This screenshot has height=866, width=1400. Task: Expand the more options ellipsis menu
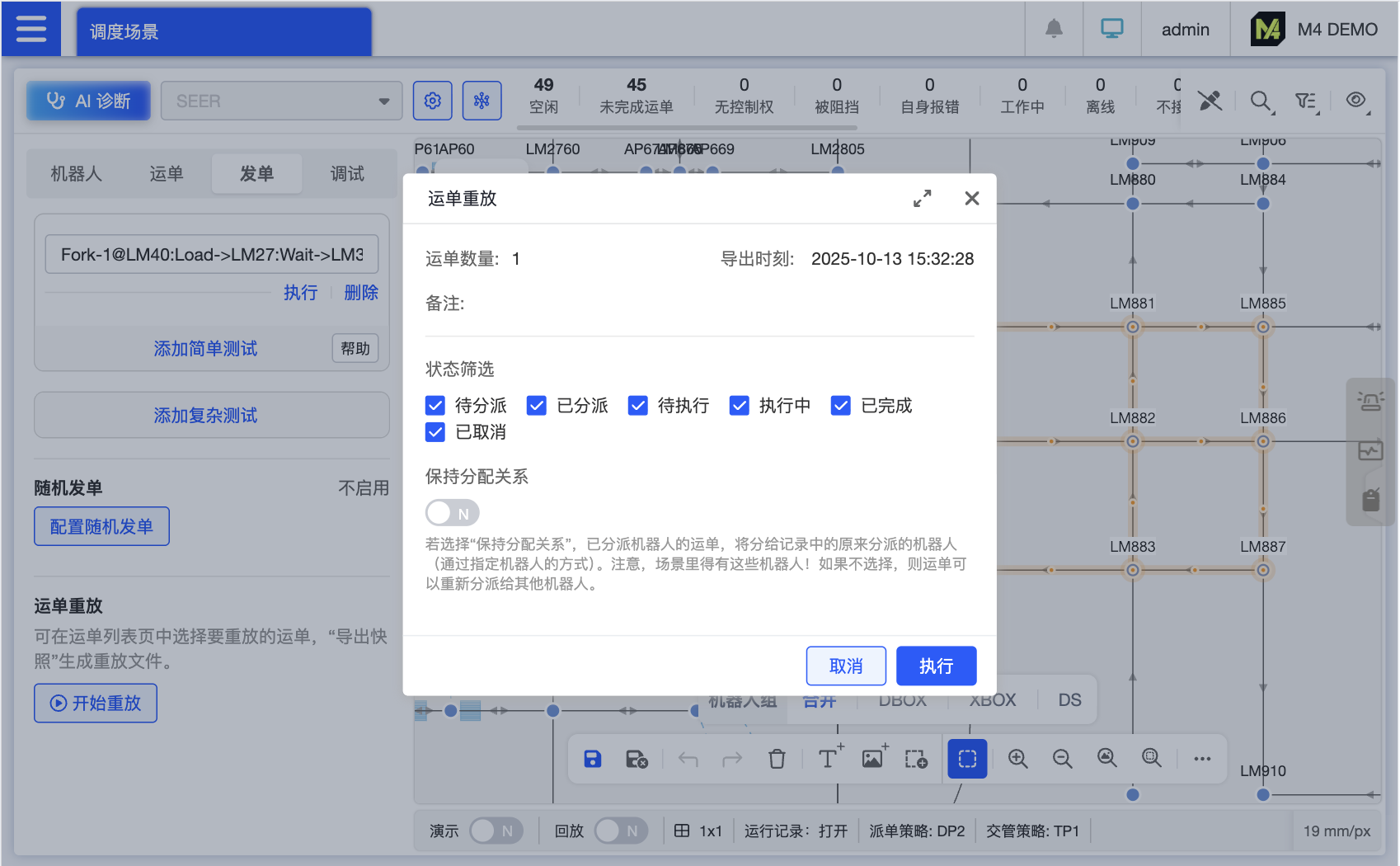tap(1202, 759)
